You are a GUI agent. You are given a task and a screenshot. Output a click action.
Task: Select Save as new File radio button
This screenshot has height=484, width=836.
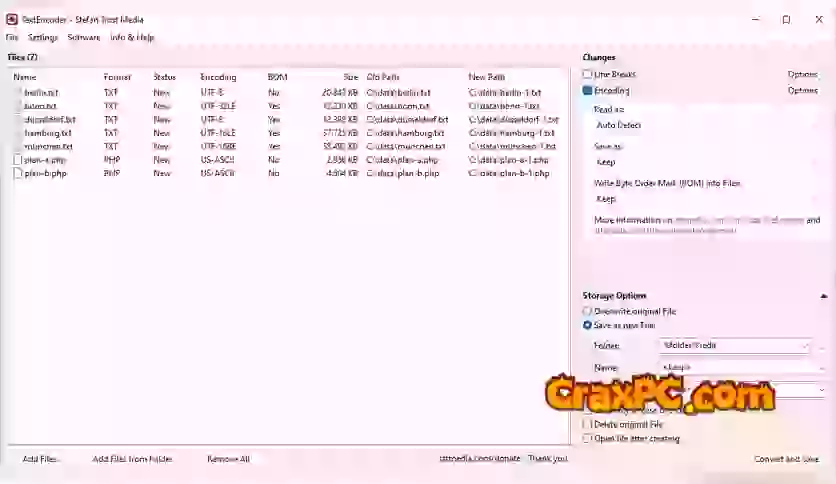pyautogui.click(x=588, y=325)
